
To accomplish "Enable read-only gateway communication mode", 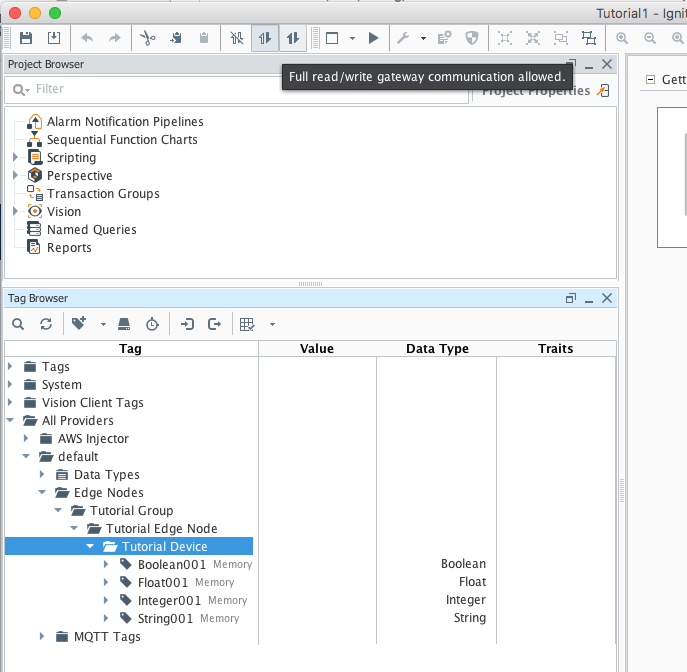I will tap(265, 38).
